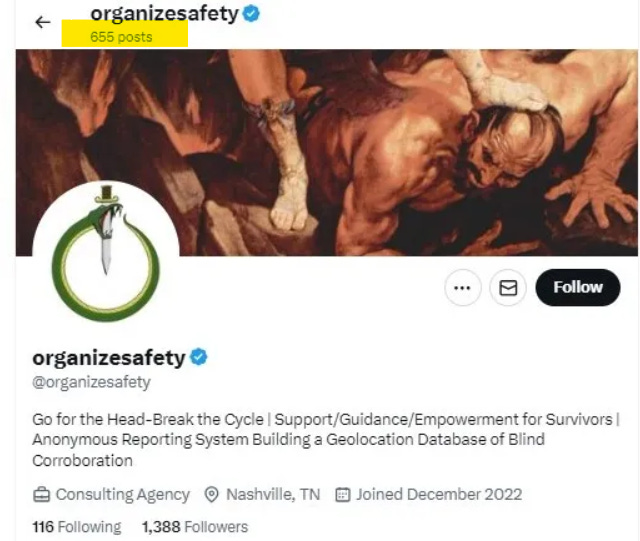Click the organizesafety title in header
Viewport: 640px width, 541px height.
(164, 13)
